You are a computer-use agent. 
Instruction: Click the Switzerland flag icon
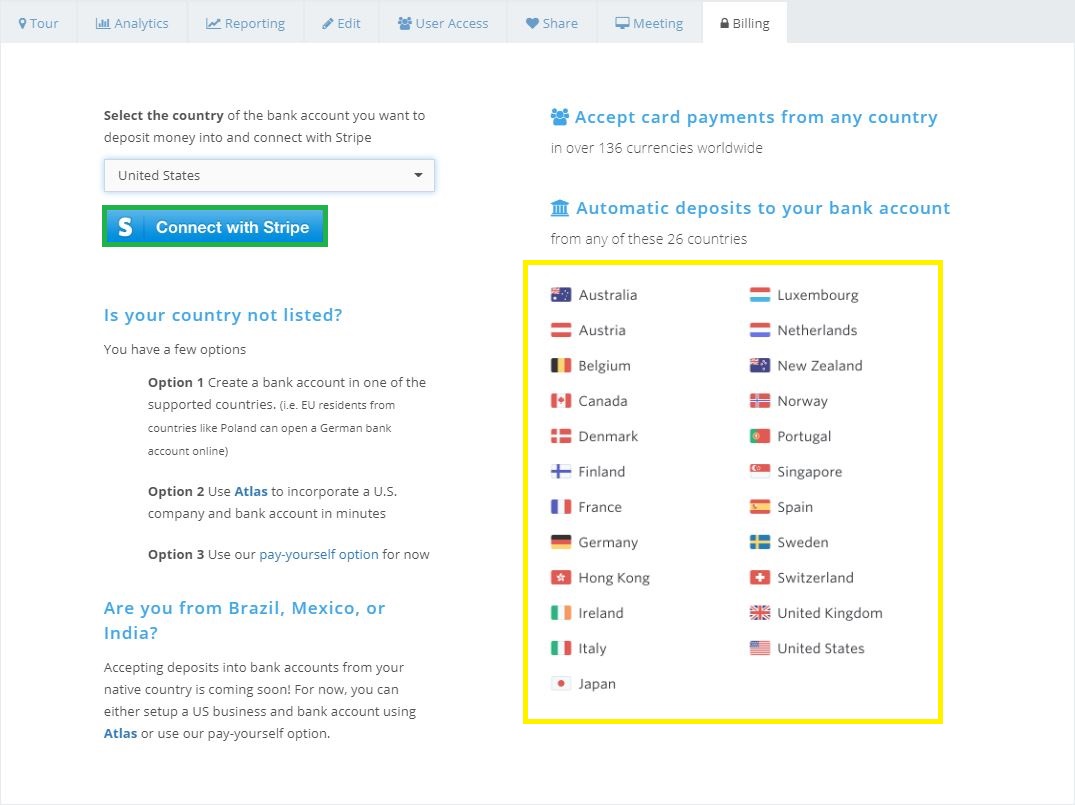point(760,577)
